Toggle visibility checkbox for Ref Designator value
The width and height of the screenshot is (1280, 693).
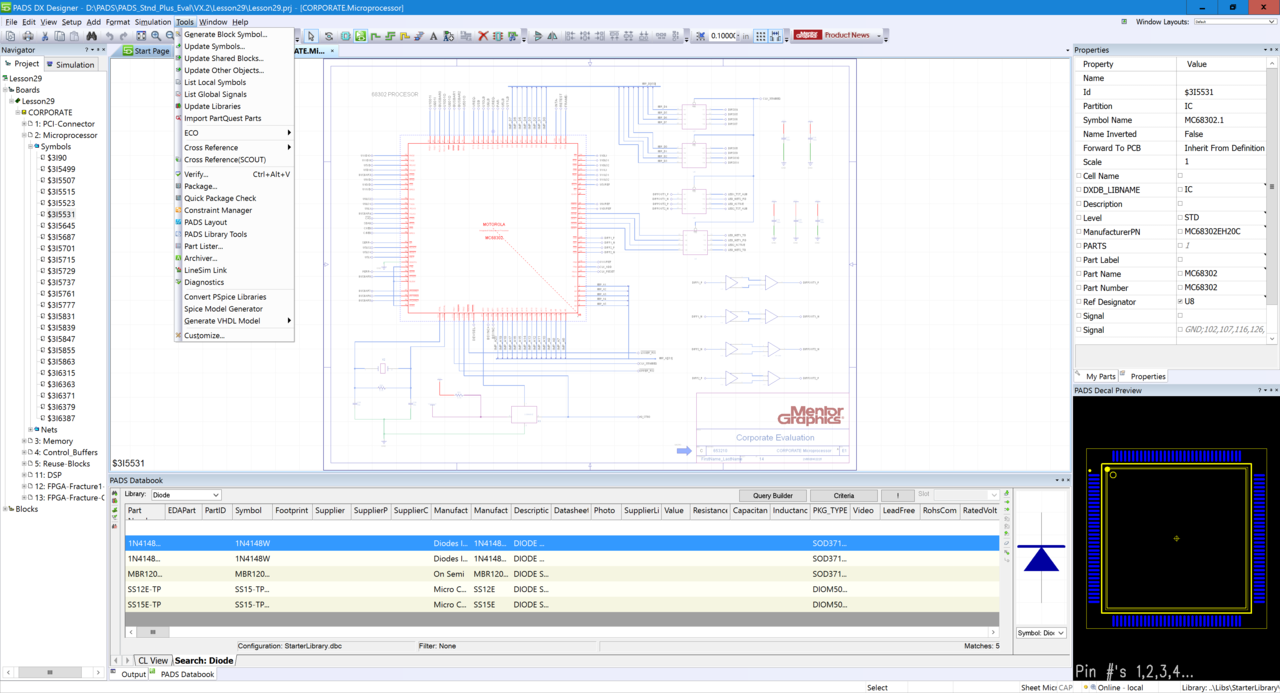coord(1181,301)
